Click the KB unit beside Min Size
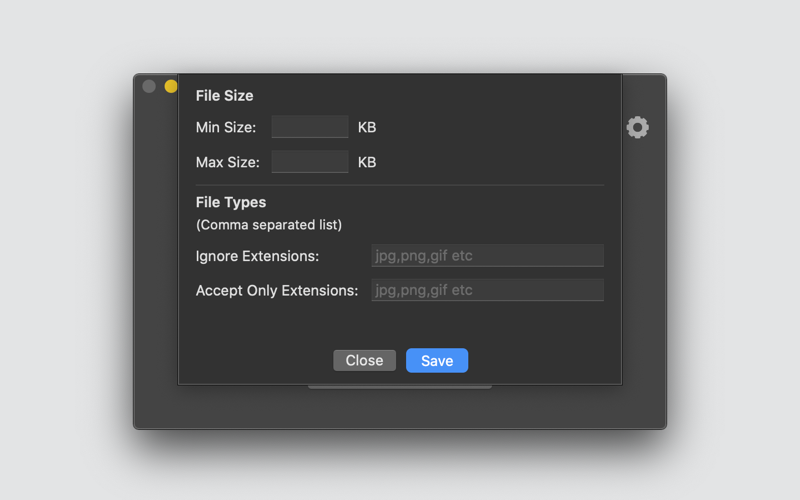The image size is (800, 500). tap(367, 127)
